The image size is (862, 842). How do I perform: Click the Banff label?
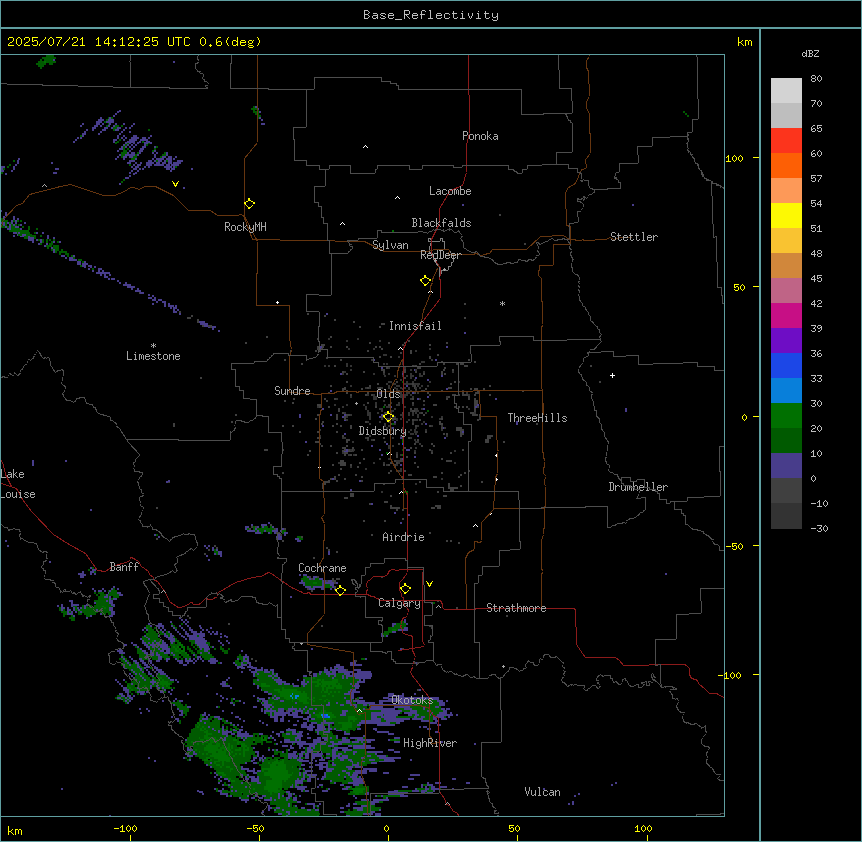[x=124, y=567]
